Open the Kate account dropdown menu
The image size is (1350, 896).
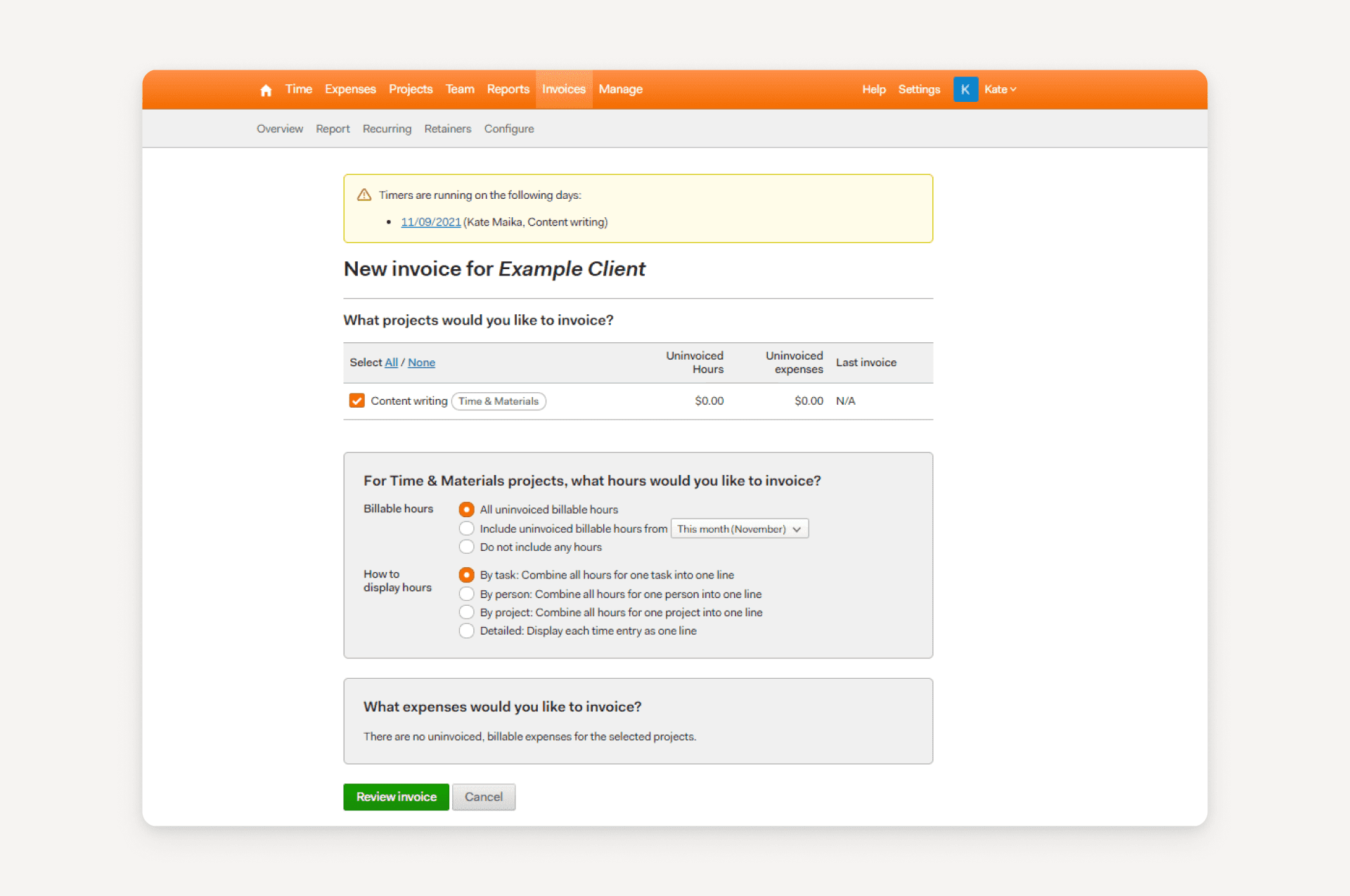(x=1000, y=89)
